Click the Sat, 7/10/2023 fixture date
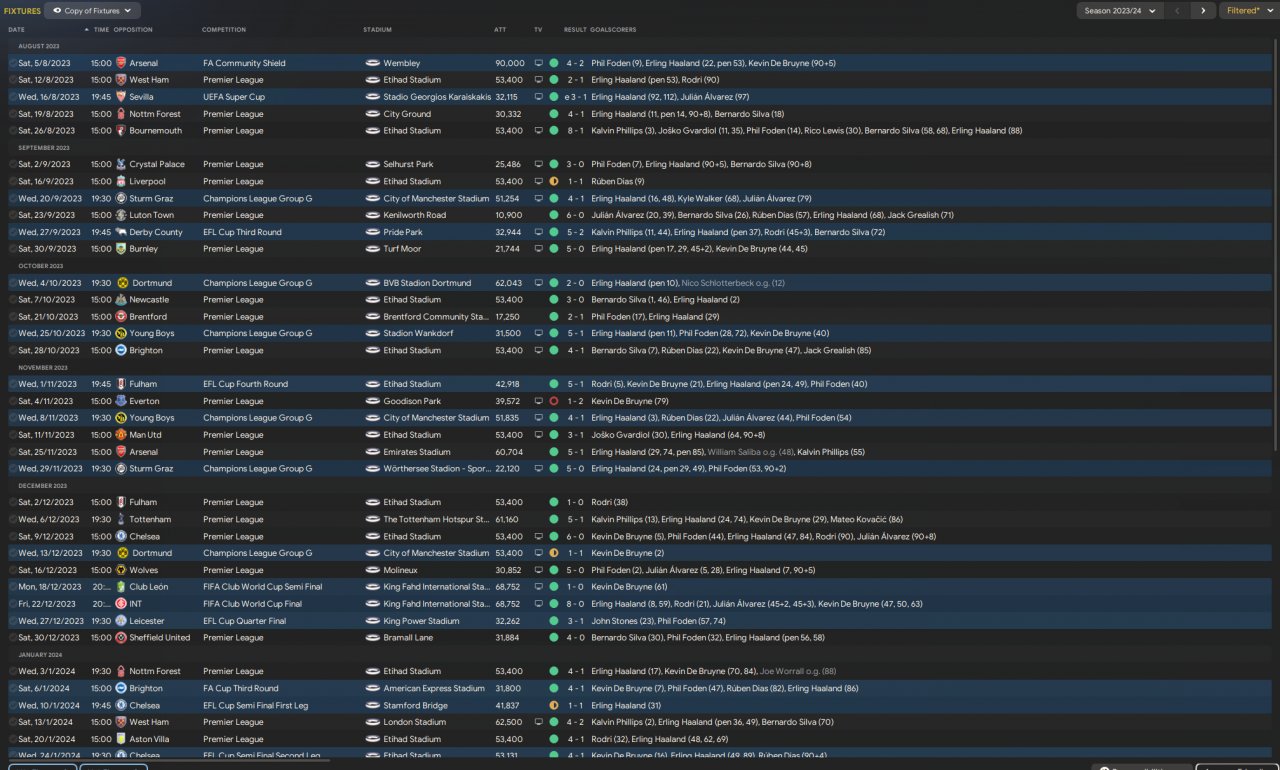The image size is (1280, 770). tap(46, 300)
